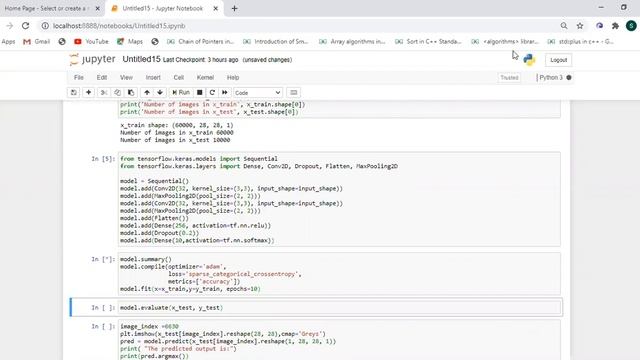This screenshot has height=360, width=640.
Task: Open the Maps bookmark
Action: 130,42
